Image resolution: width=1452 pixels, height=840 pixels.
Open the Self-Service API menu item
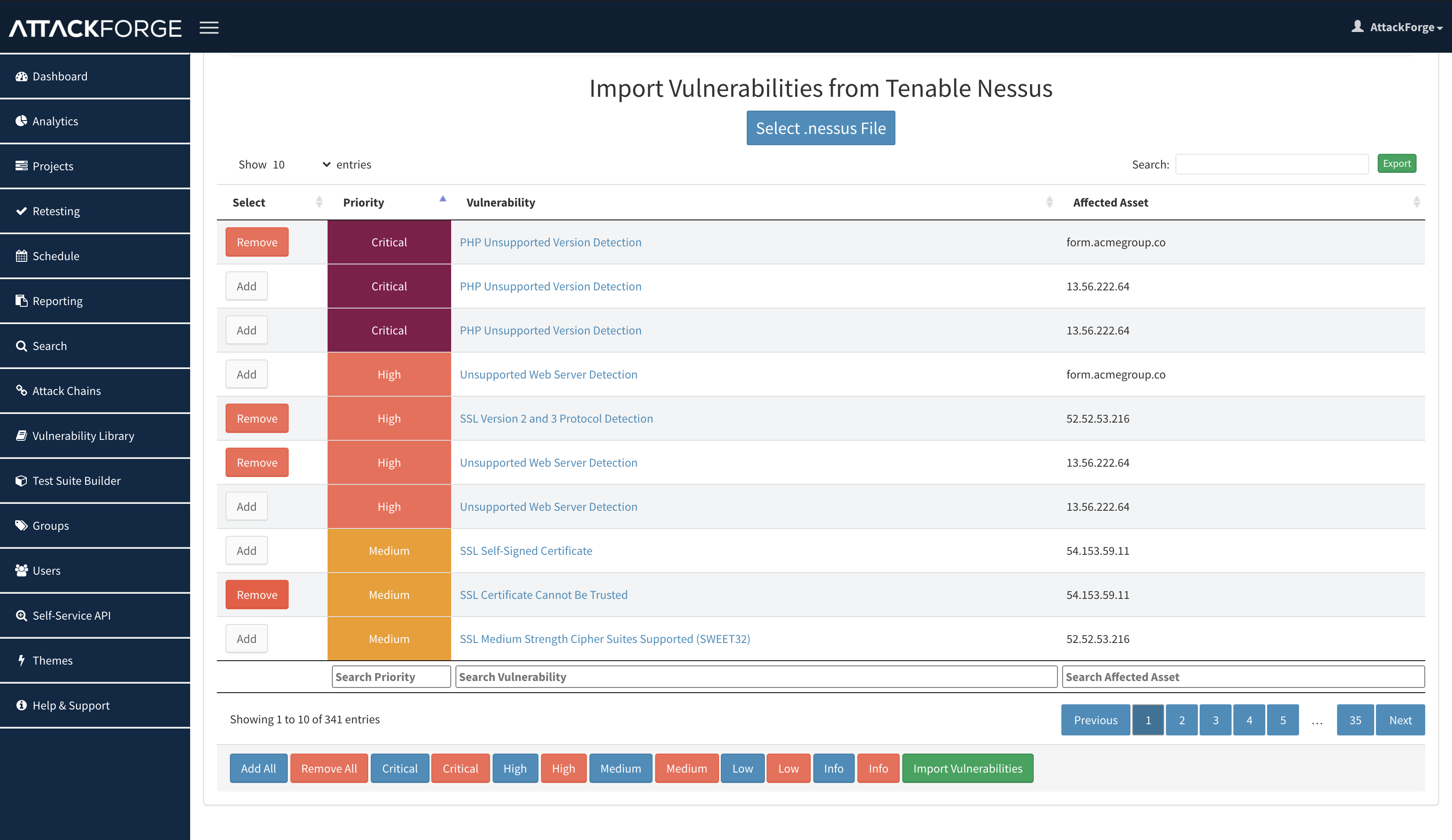(x=95, y=615)
